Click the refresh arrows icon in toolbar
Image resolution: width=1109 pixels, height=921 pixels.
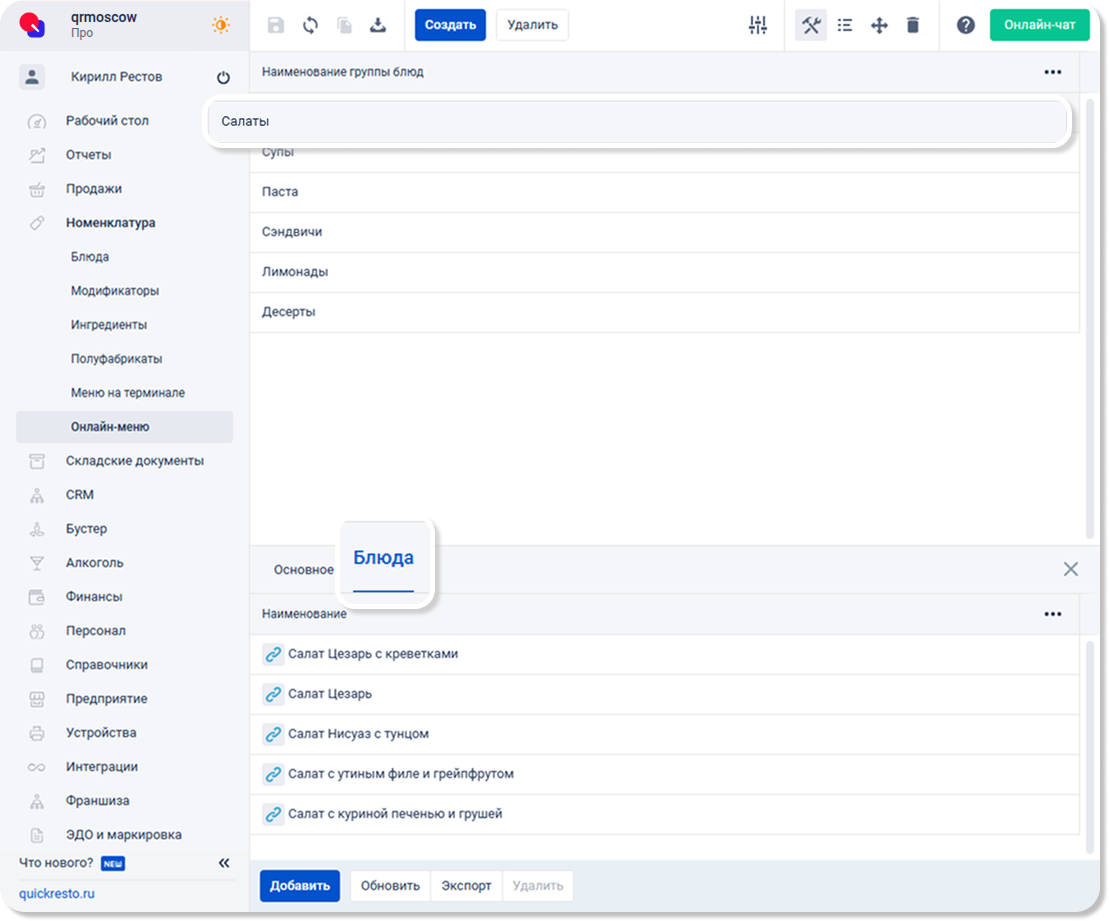pyautogui.click(x=310, y=25)
